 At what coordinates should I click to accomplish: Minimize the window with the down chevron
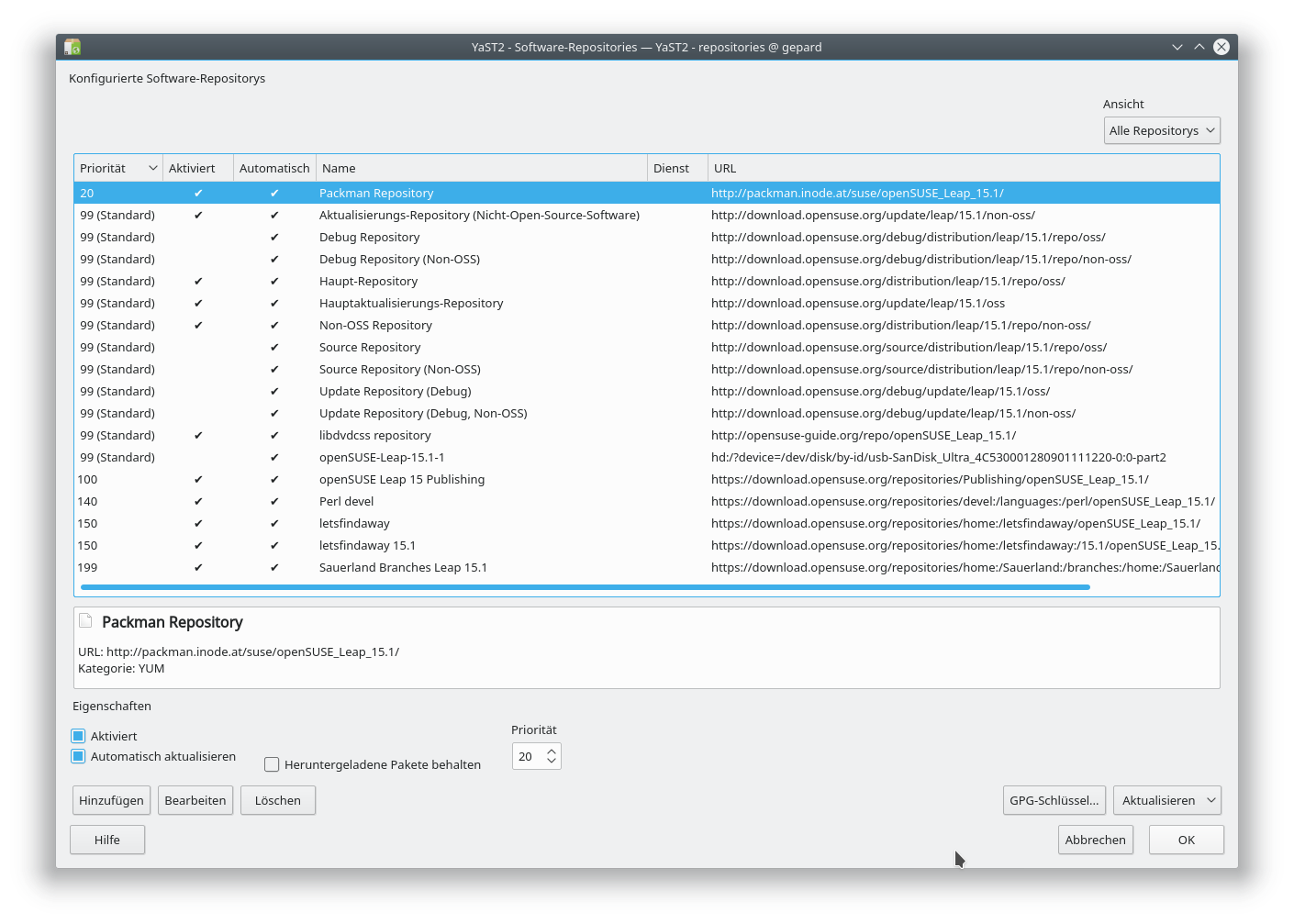click(x=1177, y=47)
